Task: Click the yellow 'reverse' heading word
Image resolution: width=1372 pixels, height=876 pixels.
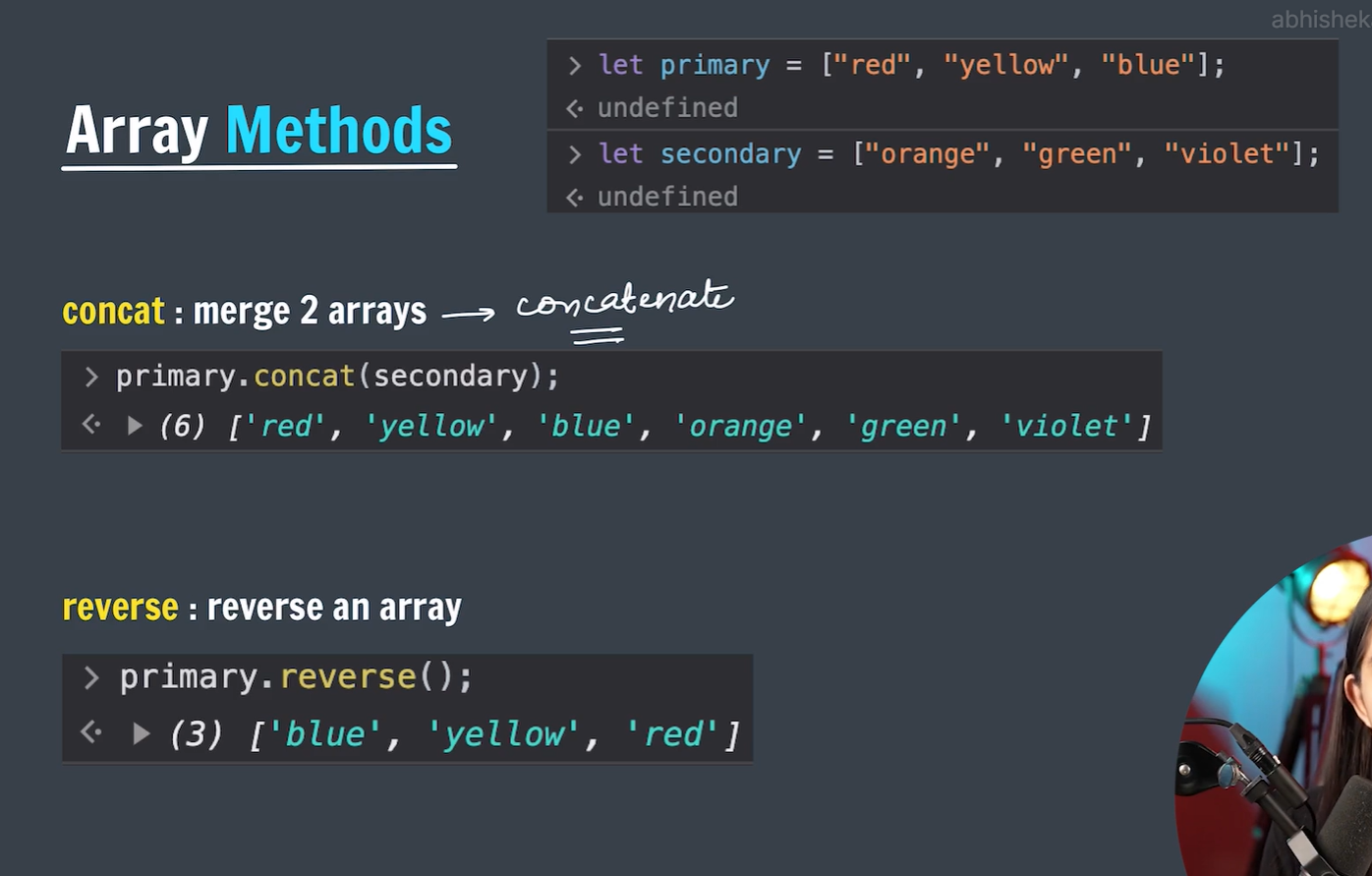Action: tap(120, 608)
